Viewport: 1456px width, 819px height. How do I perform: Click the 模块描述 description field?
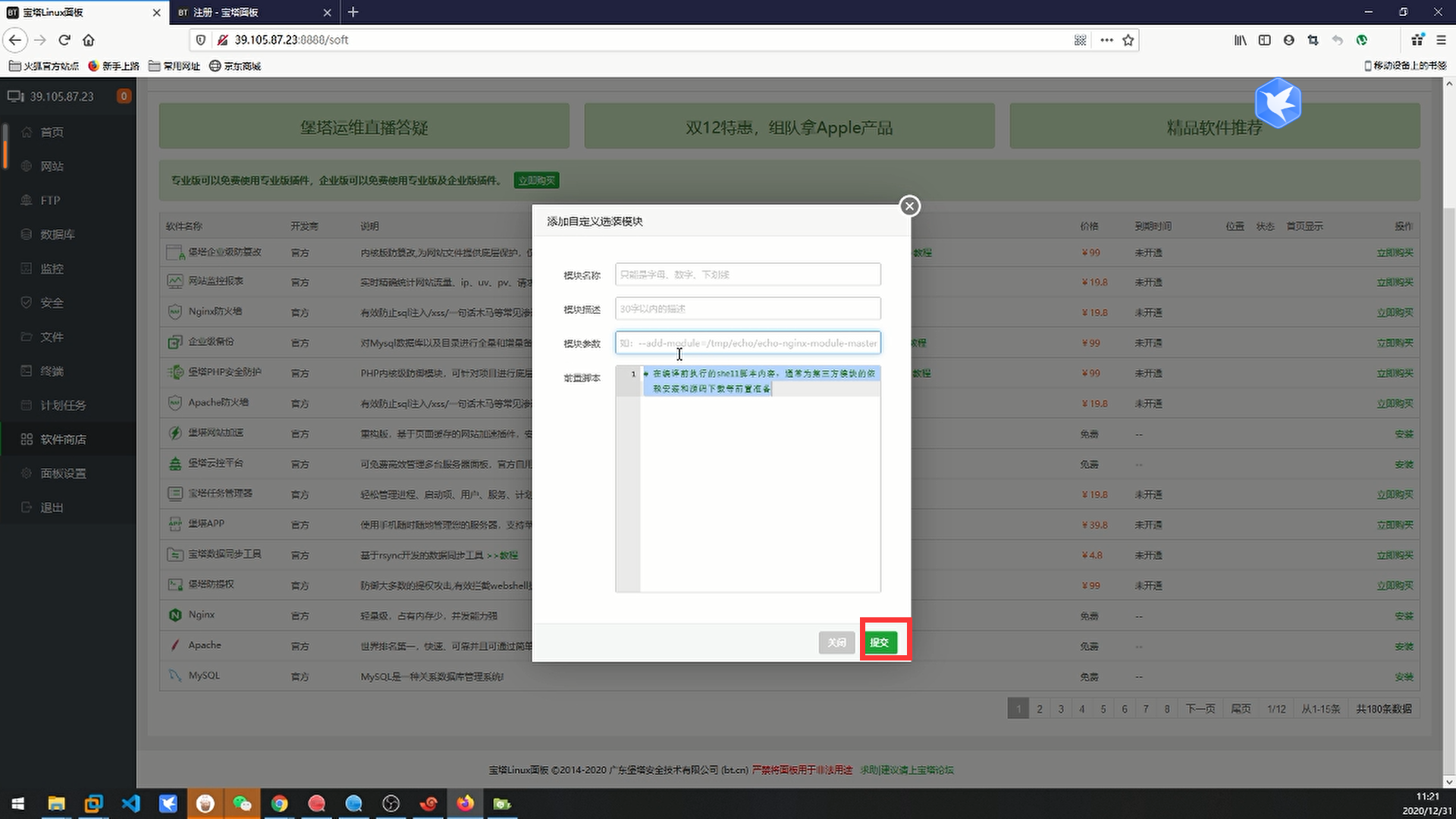pos(747,309)
